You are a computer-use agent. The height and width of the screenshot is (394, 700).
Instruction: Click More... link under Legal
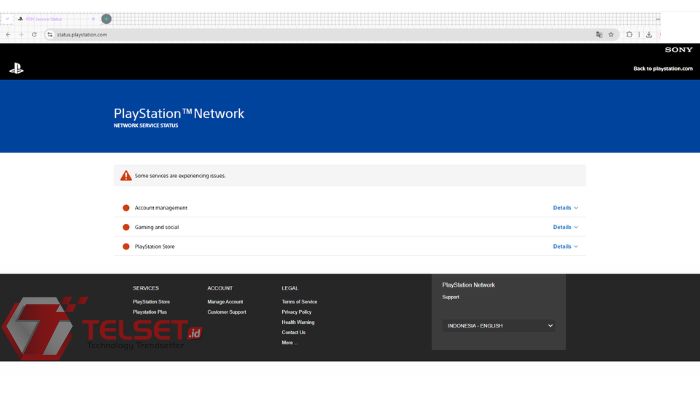(x=289, y=343)
